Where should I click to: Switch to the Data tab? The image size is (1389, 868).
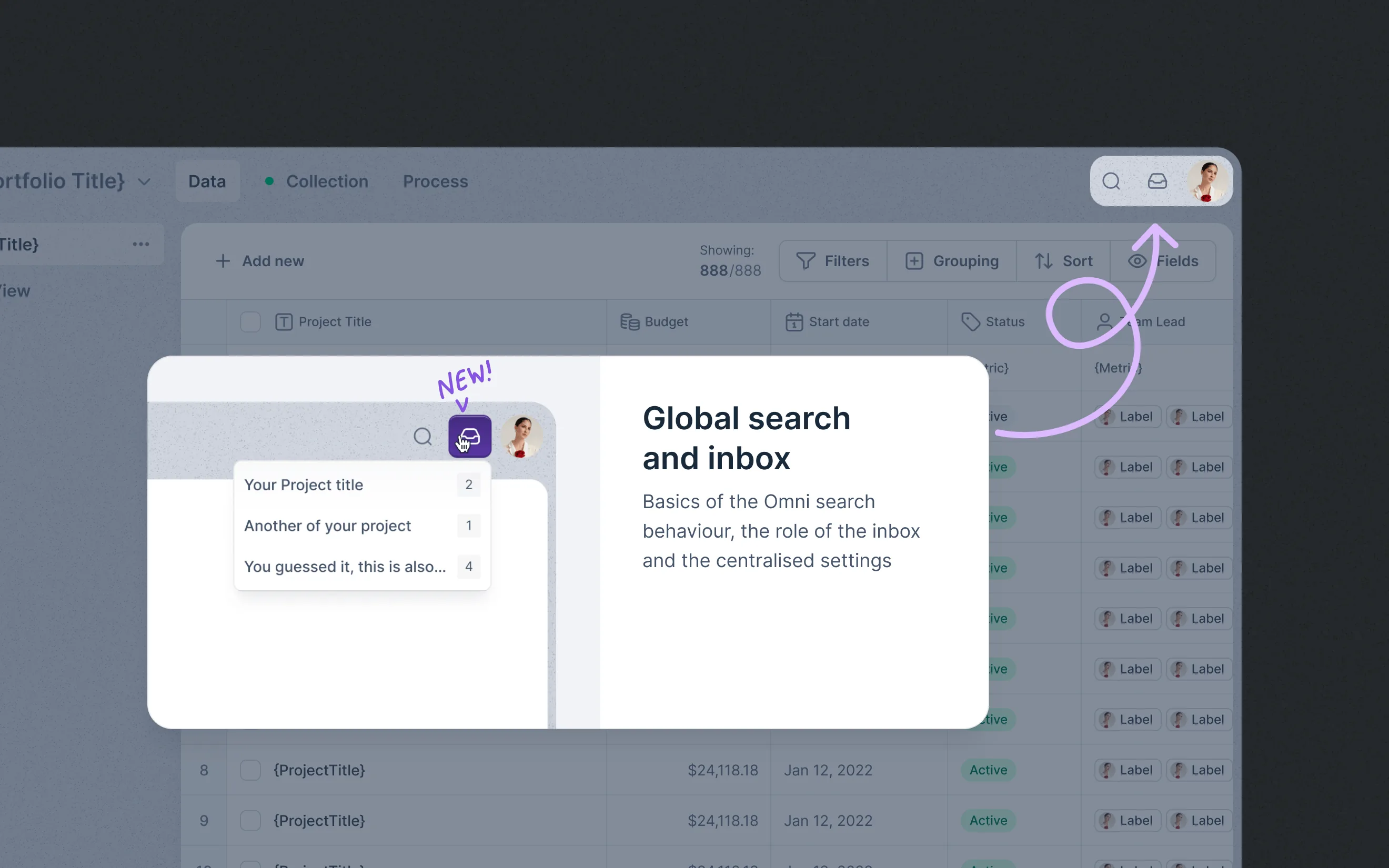point(207,181)
